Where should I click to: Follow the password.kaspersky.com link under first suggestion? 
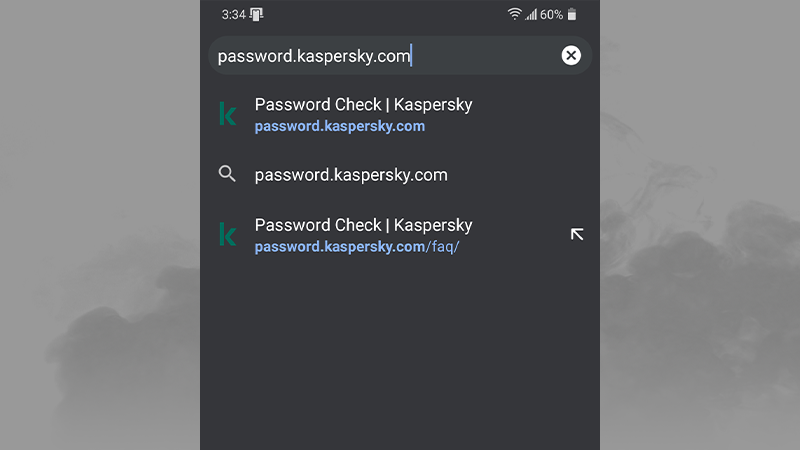point(340,126)
